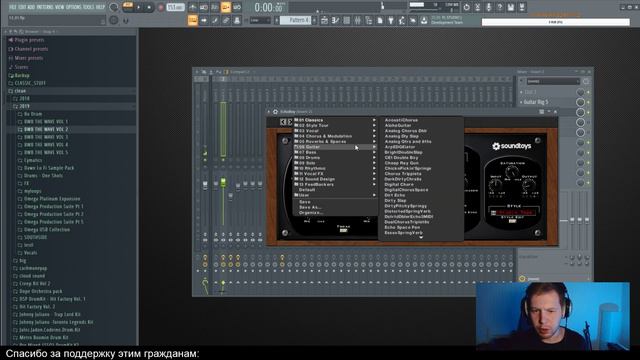This screenshot has height=360, width=640.
Task: Expand CLASSIC_STUFF folder in browser
Action: [x=30, y=83]
